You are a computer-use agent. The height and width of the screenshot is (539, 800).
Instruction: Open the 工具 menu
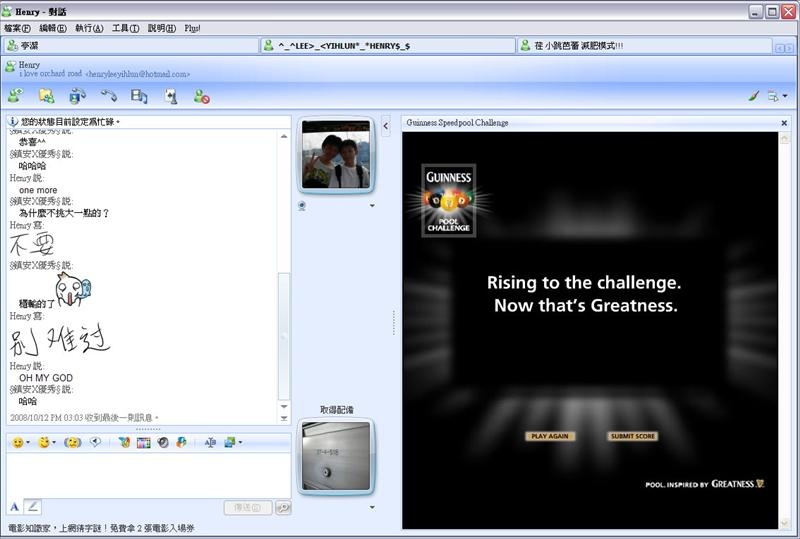click(x=126, y=29)
